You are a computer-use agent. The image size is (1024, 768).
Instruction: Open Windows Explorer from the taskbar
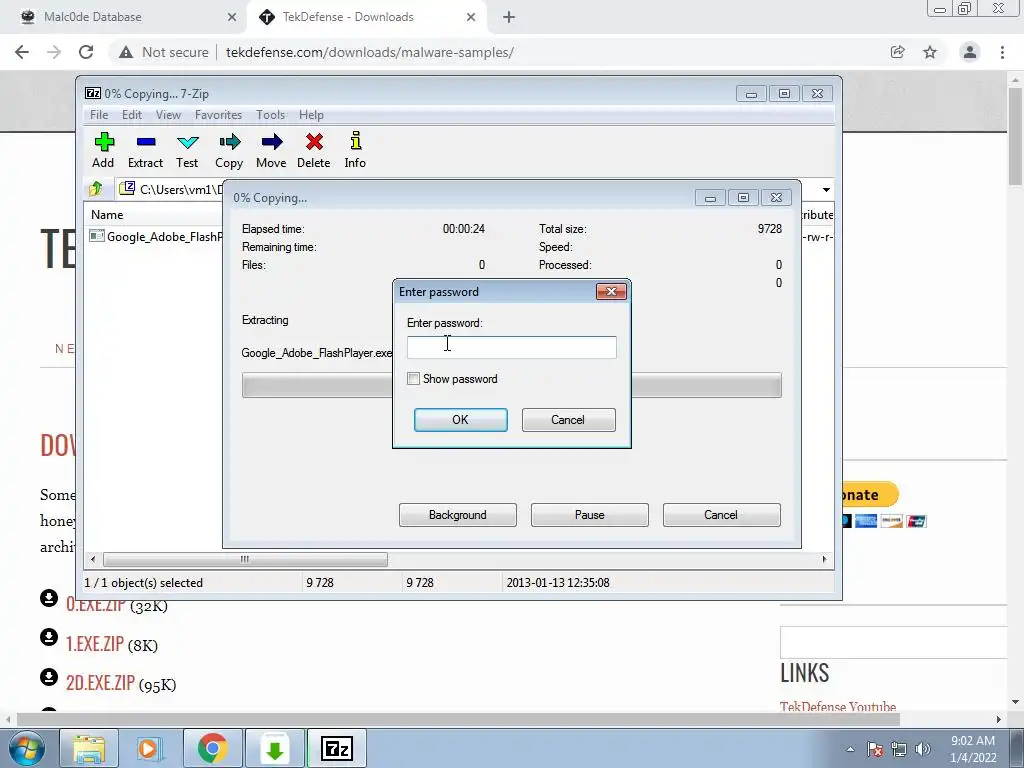coord(89,748)
